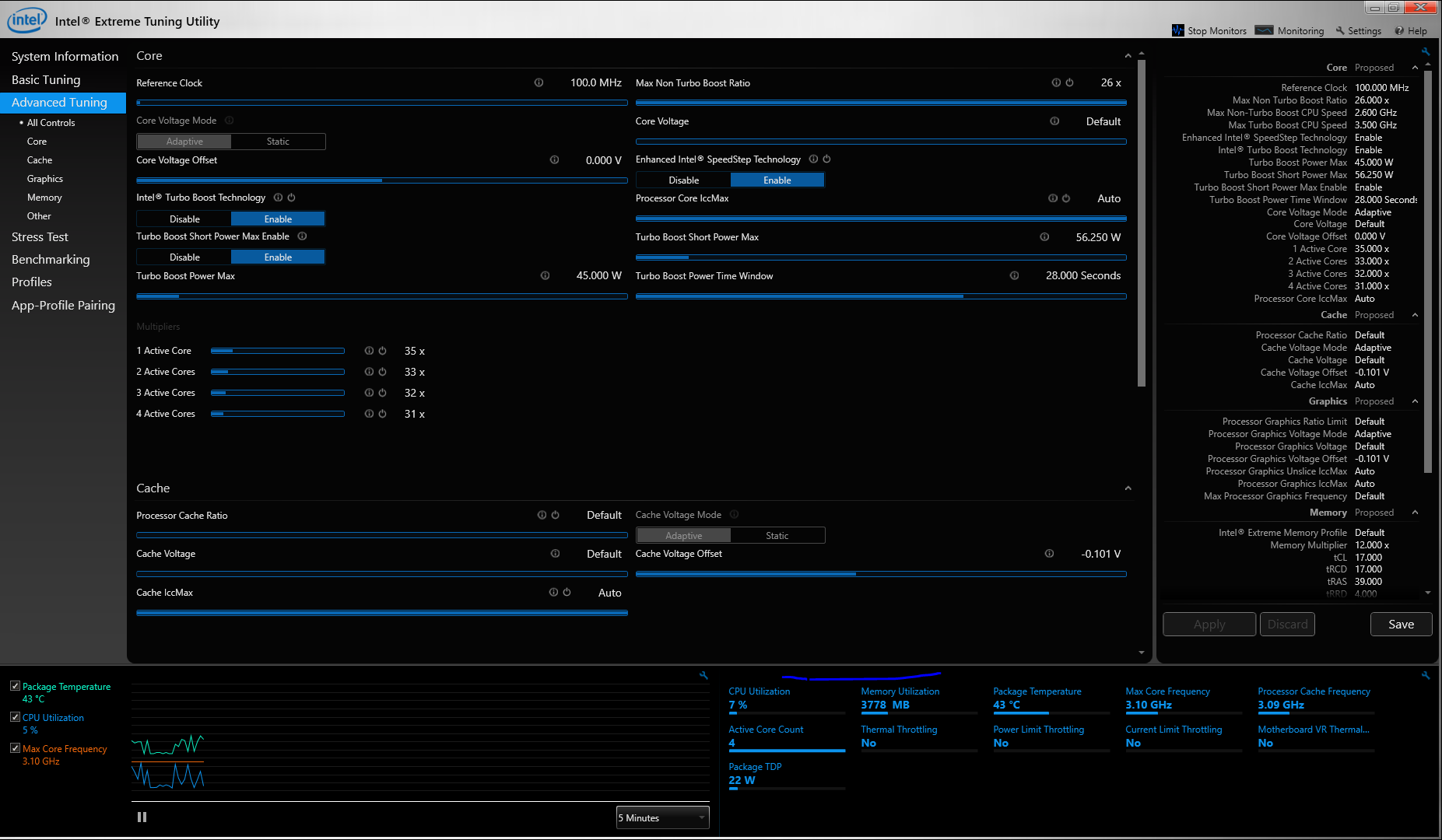Click Apply button

[1209, 625]
